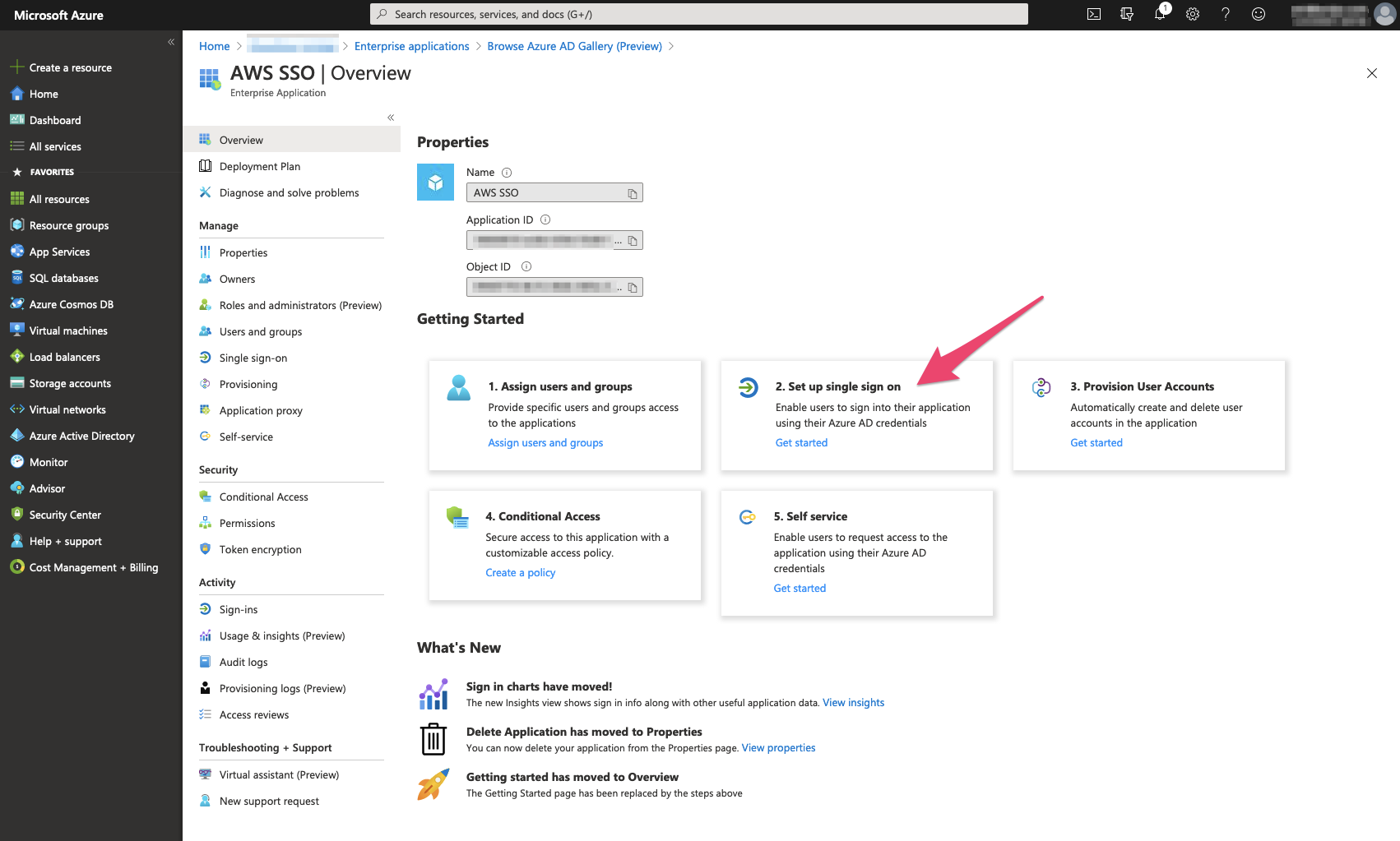Click the info icon beside Application ID
Screen dimensions: 1400x841
click(x=545, y=219)
